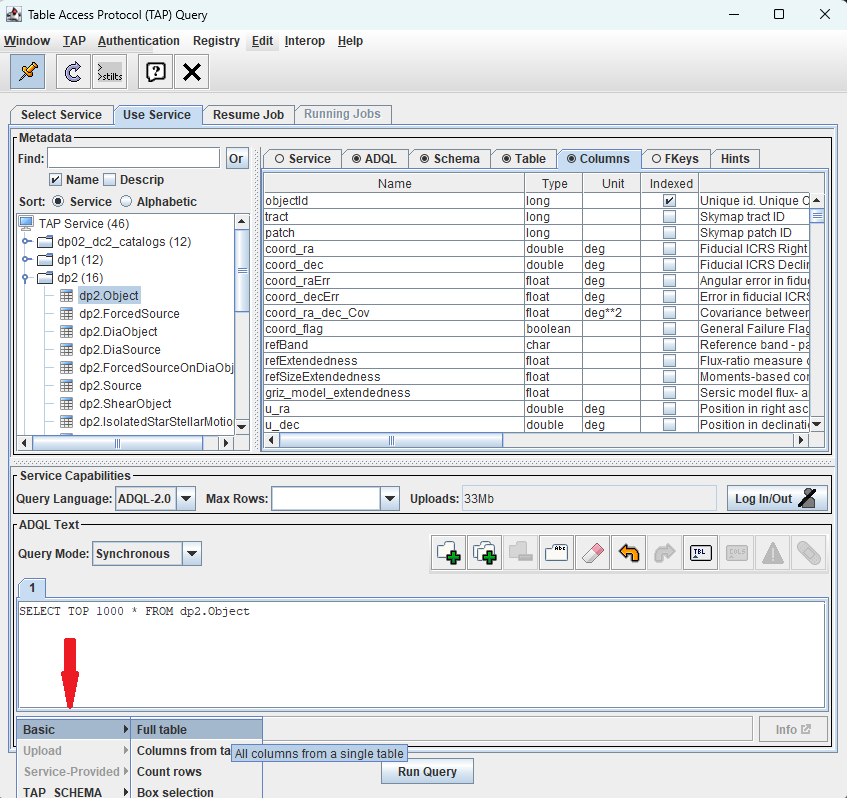Click the Log In/Out button
847x798 pixels.
[777, 498]
